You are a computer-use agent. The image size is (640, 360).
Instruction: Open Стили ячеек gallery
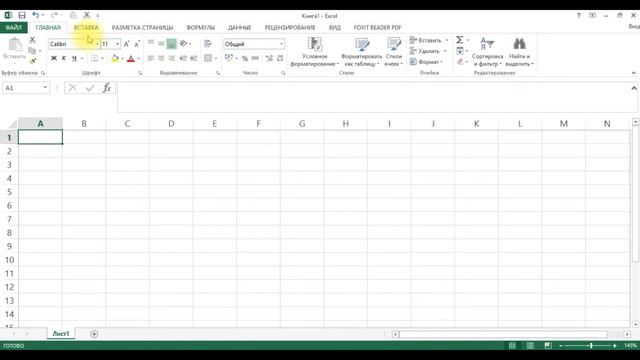point(394,52)
